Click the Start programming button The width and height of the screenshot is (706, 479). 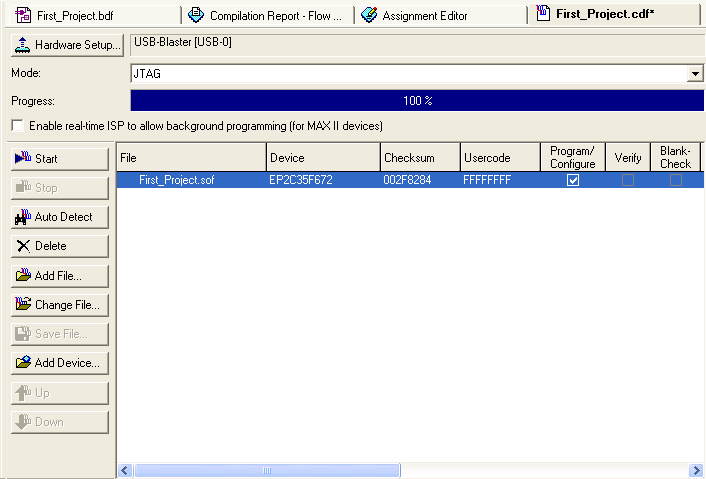(x=59, y=159)
